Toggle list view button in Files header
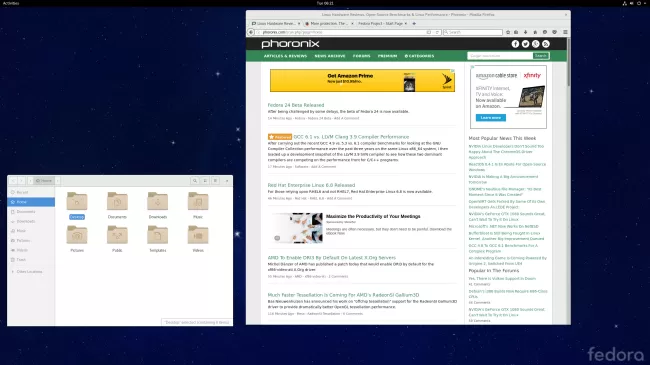 pos(205,181)
